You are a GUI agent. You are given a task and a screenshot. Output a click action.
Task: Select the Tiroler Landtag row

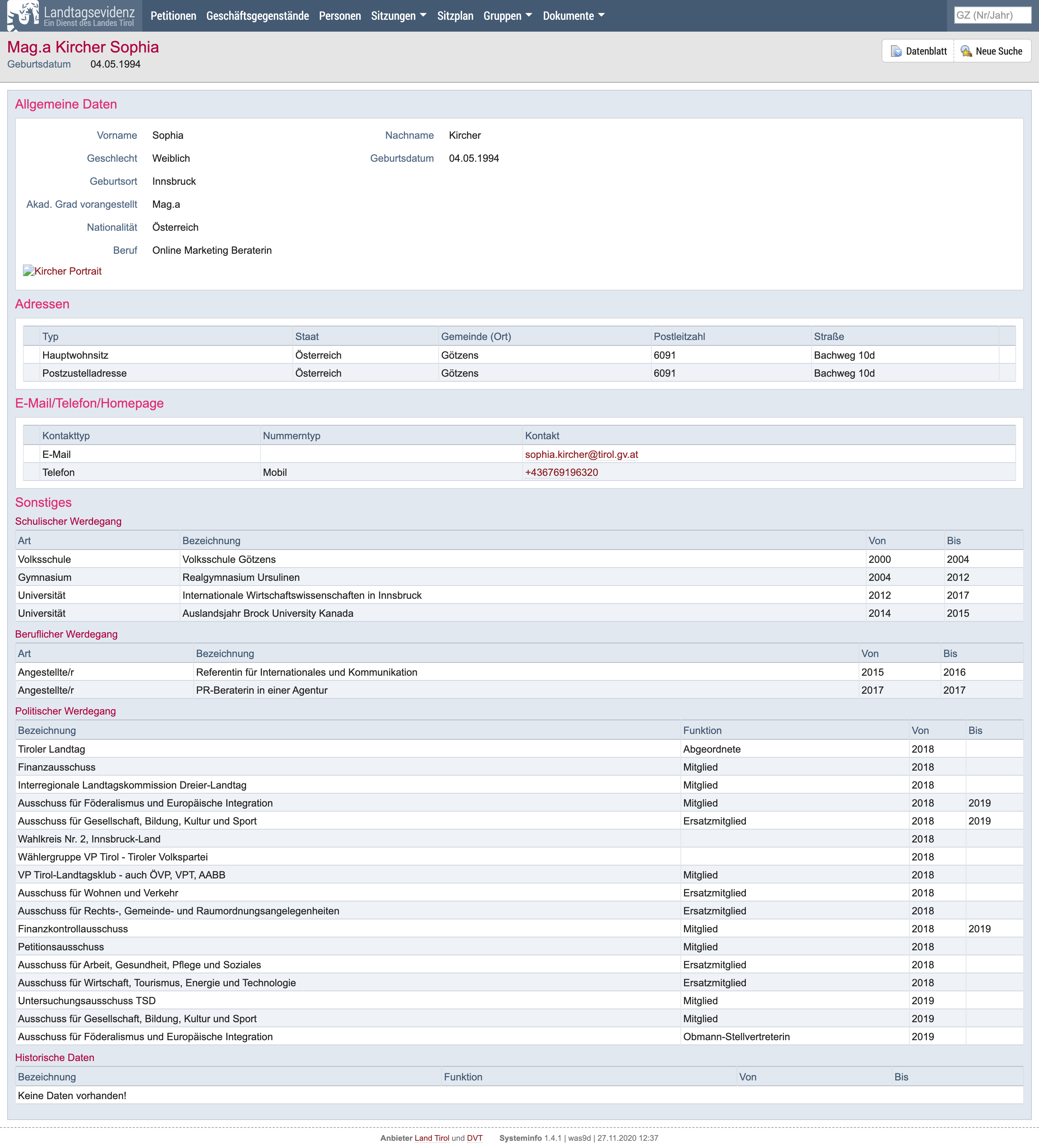[519, 749]
